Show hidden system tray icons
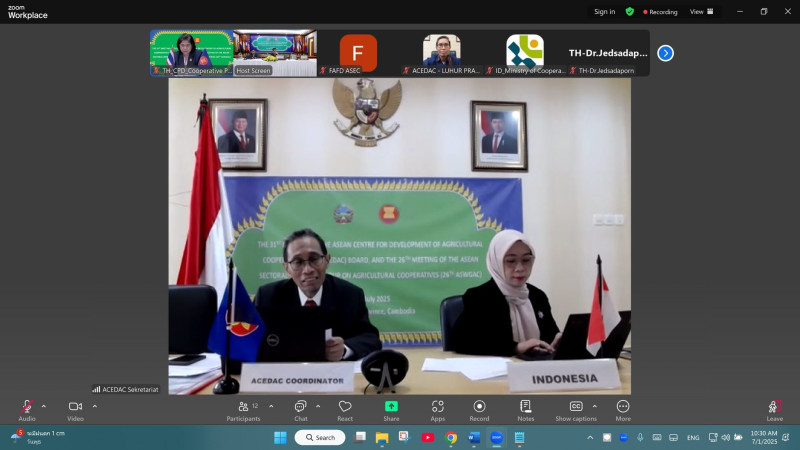 [590, 437]
